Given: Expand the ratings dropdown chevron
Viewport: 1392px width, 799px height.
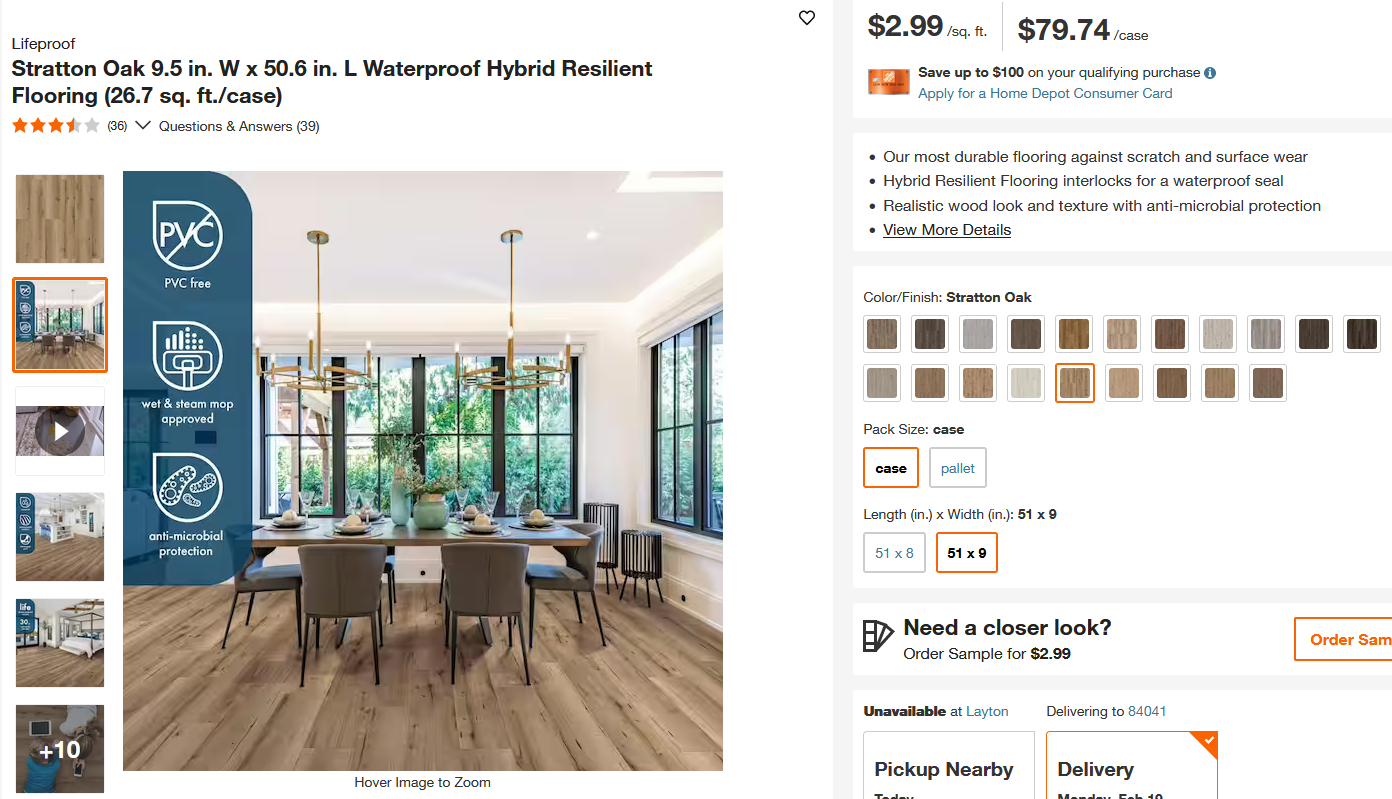Looking at the screenshot, I should click(x=143, y=126).
